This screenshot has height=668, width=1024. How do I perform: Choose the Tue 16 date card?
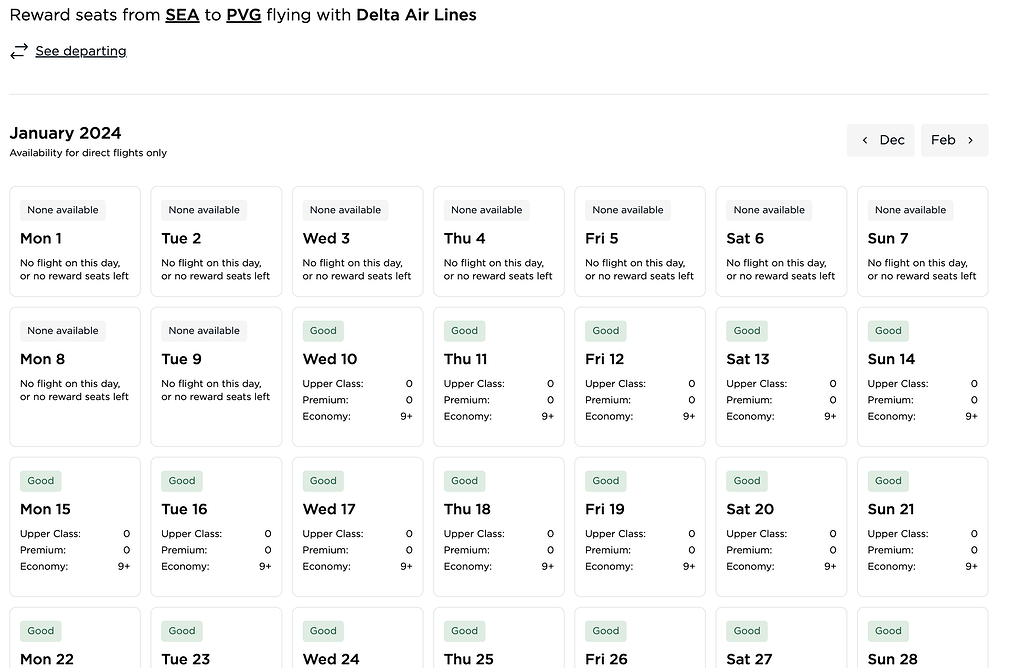[216, 526]
